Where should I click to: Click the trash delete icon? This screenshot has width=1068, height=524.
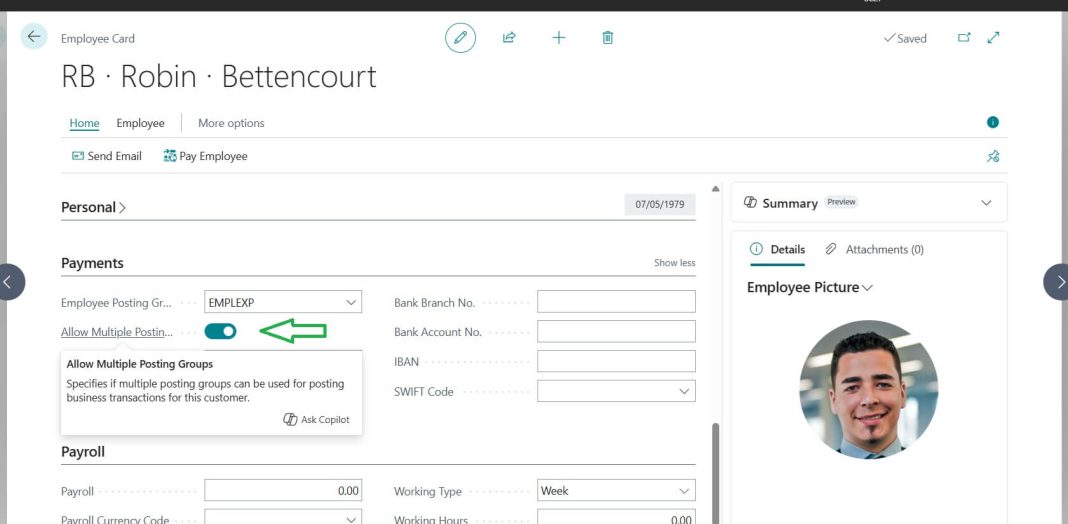pos(607,38)
